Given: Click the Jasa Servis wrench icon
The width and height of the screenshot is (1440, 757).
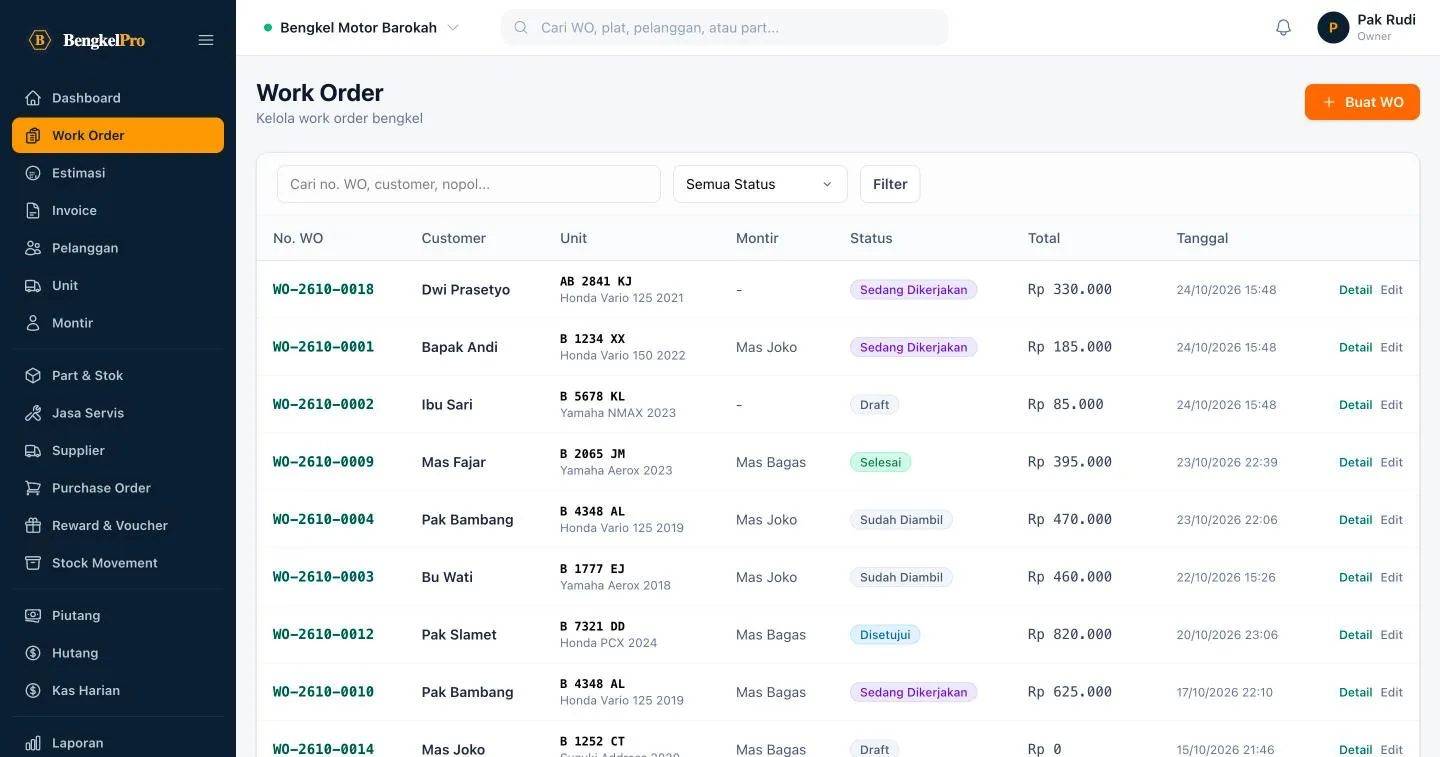Looking at the screenshot, I should tap(33, 413).
